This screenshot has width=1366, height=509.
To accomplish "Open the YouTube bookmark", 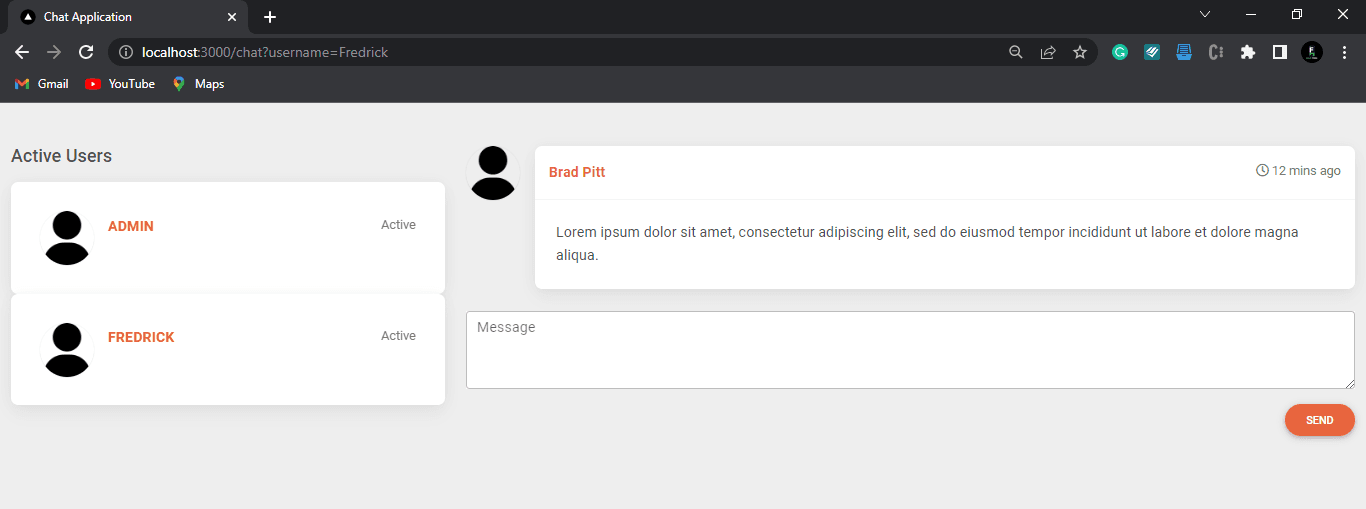I will click(x=120, y=84).
